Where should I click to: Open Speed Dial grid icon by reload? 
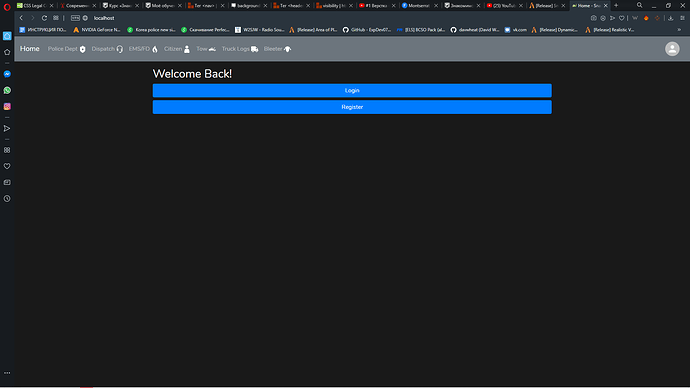click(56, 18)
